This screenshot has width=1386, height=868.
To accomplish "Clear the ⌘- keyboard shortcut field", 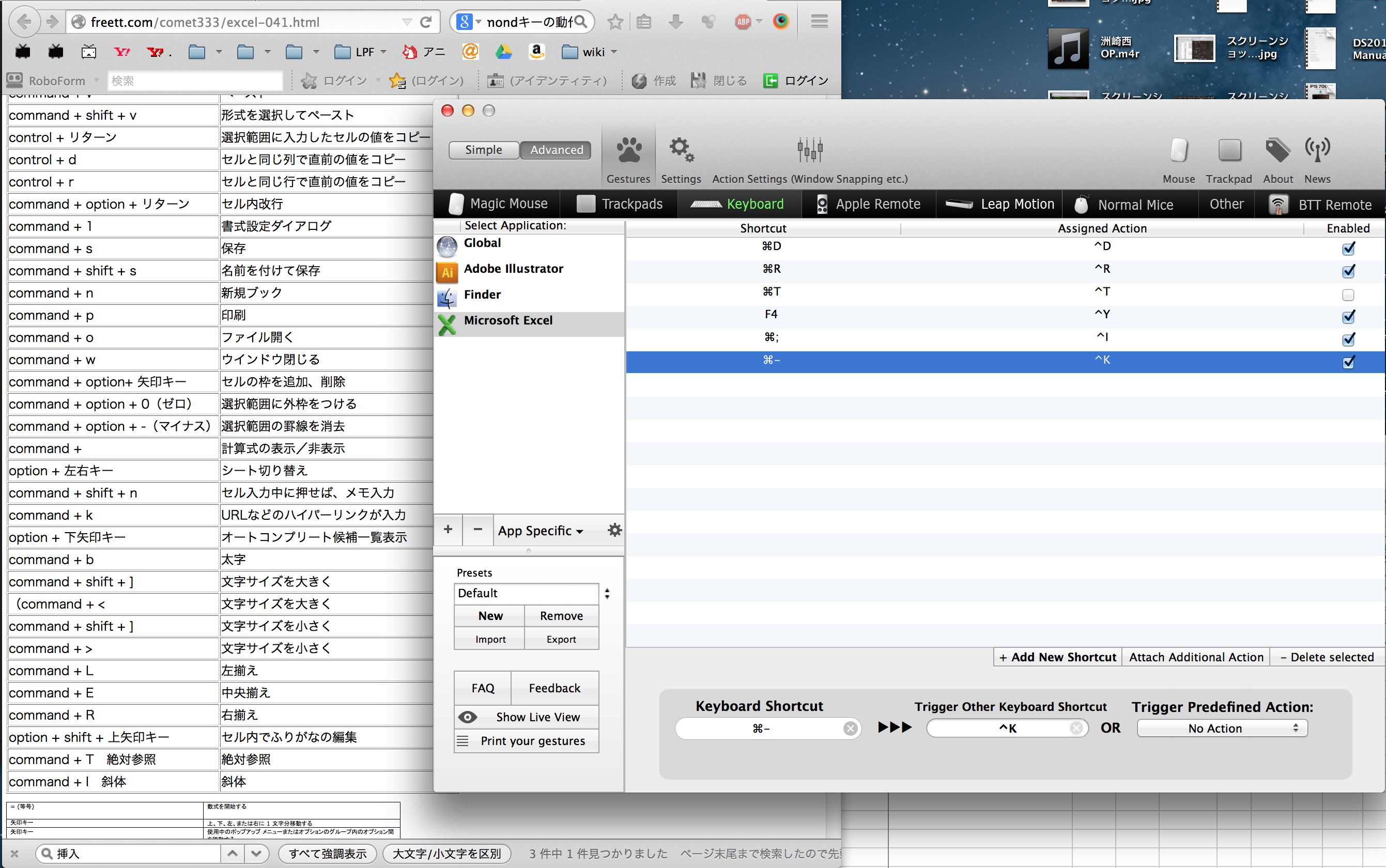I will (x=850, y=729).
